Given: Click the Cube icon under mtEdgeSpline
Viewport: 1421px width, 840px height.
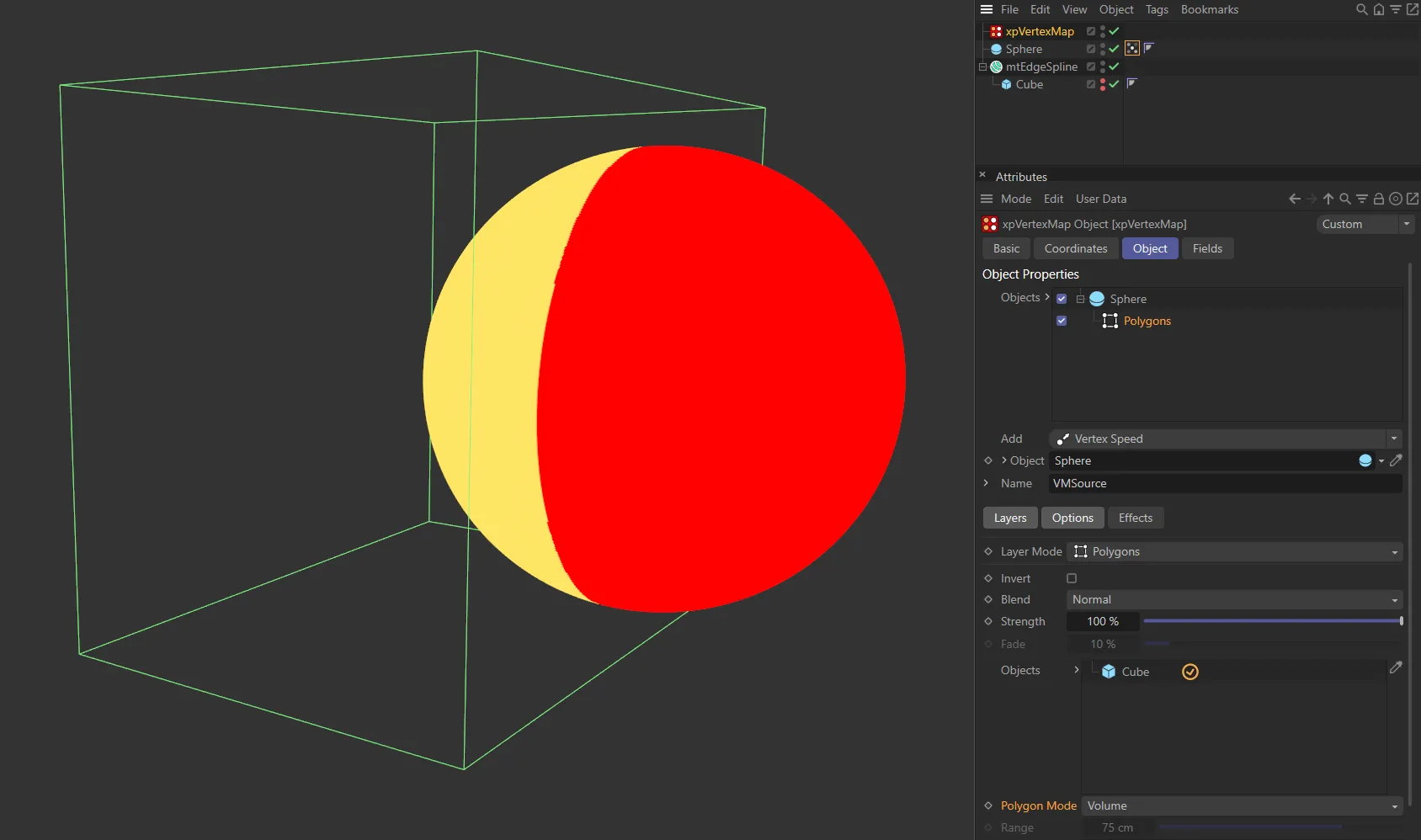Looking at the screenshot, I should tap(1009, 84).
